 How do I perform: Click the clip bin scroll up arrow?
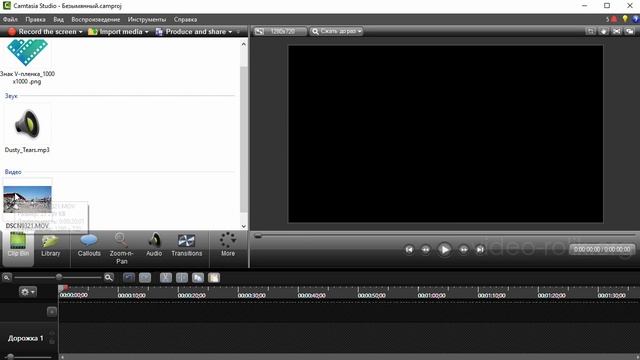244,44
